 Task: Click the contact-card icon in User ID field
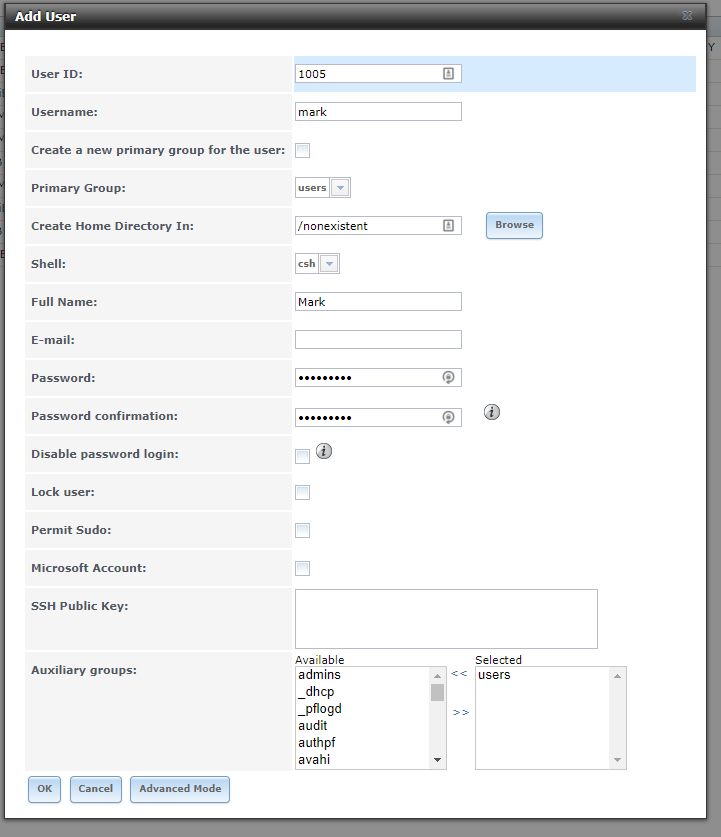tap(448, 74)
